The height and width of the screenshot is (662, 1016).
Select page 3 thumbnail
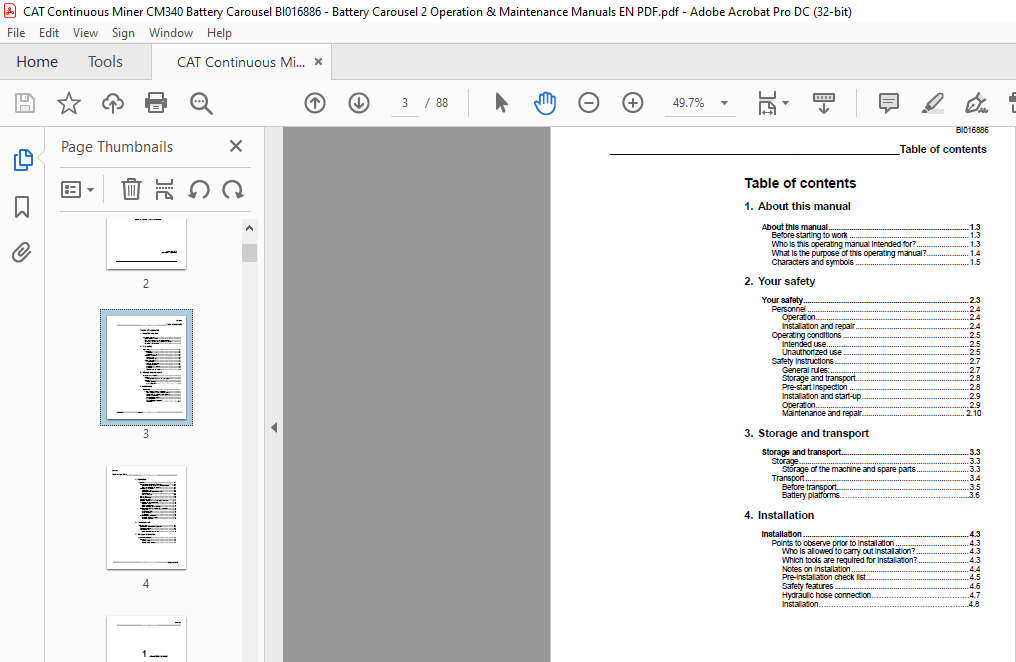tap(146, 367)
